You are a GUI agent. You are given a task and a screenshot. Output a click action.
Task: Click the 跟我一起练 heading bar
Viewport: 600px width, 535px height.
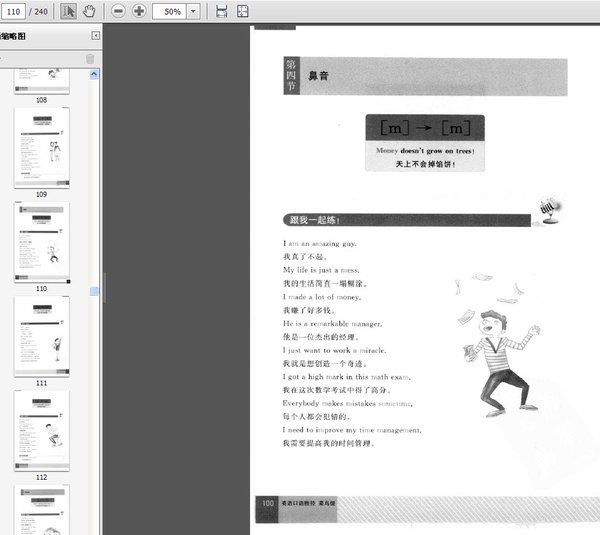tap(407, 220)
